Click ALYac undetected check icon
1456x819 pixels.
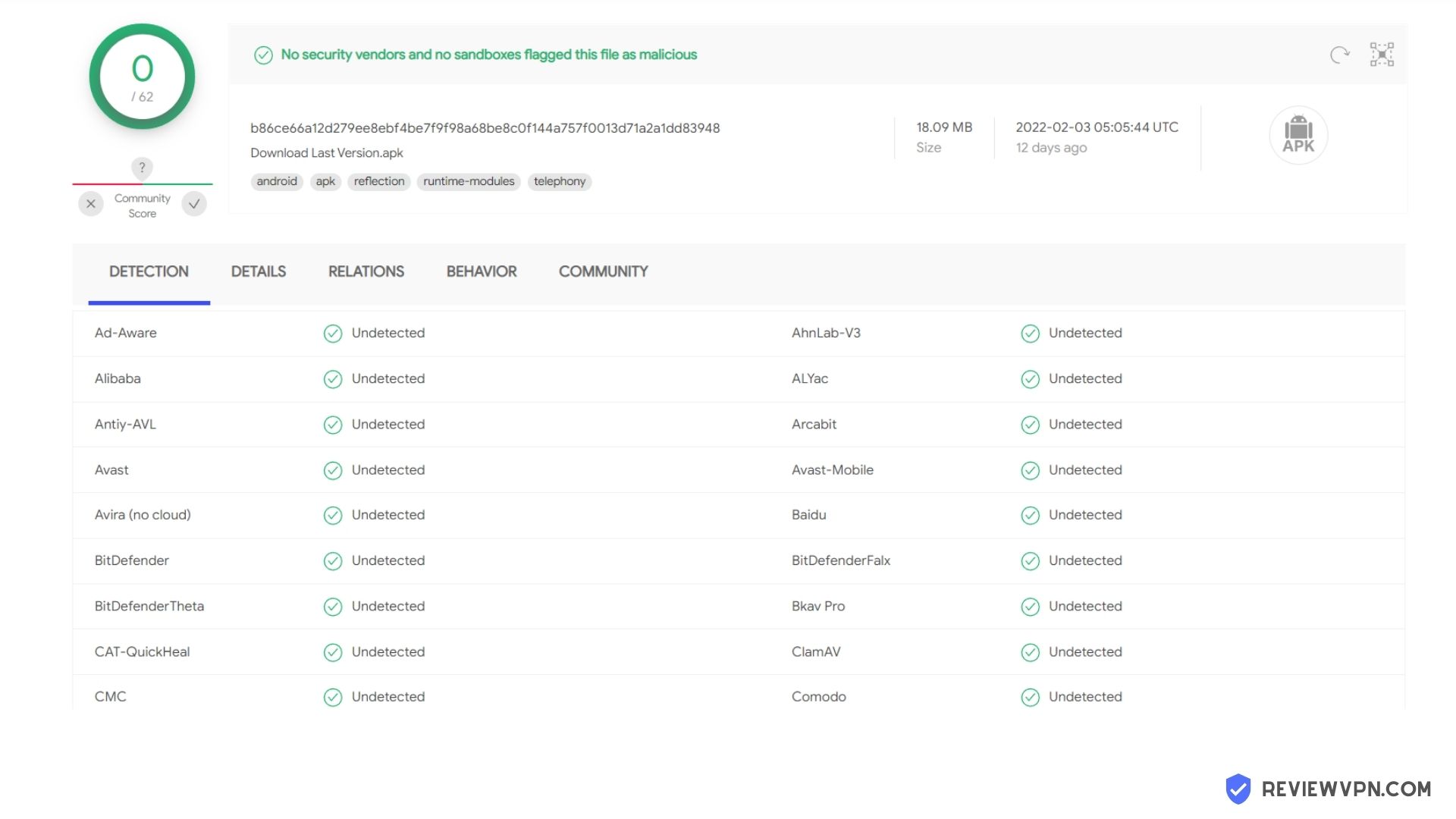(1030, 379)
